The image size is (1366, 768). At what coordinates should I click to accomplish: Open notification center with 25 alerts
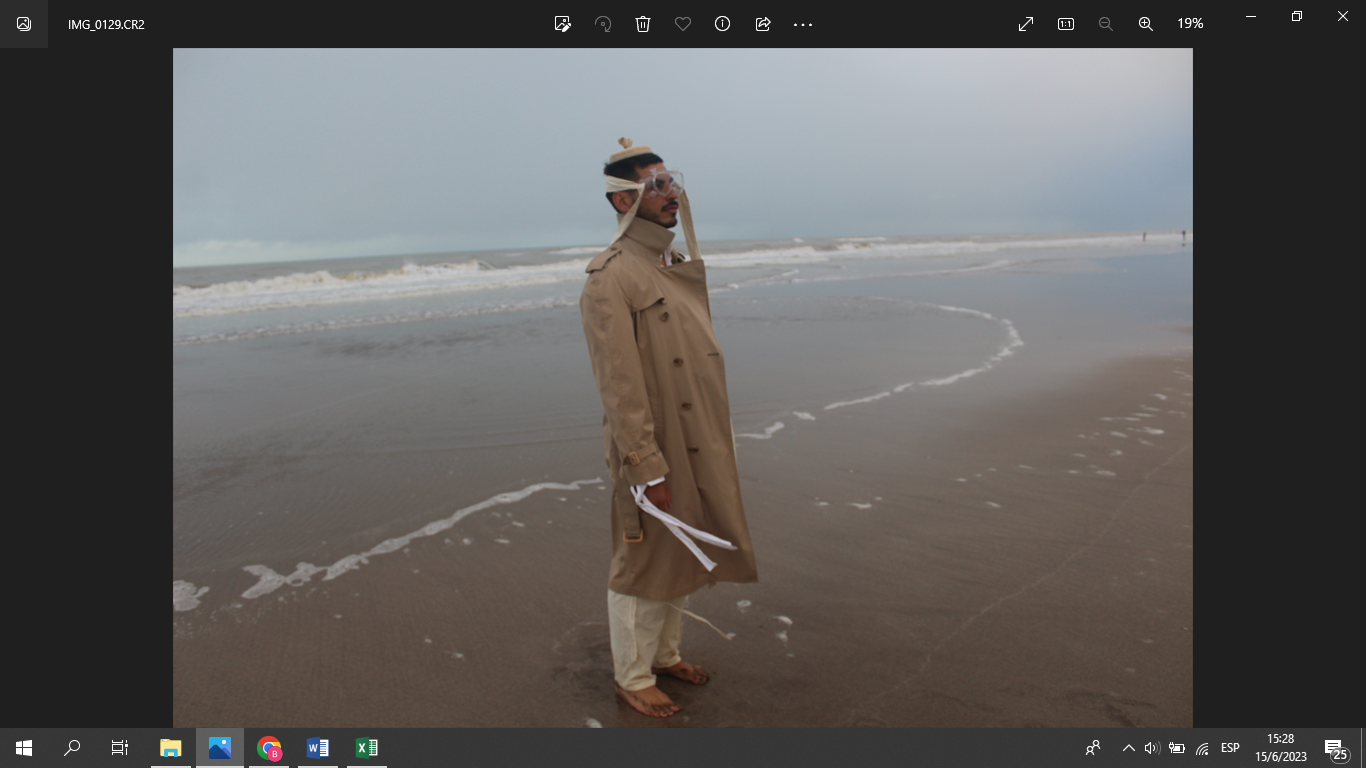click(x=1336, y=748)
